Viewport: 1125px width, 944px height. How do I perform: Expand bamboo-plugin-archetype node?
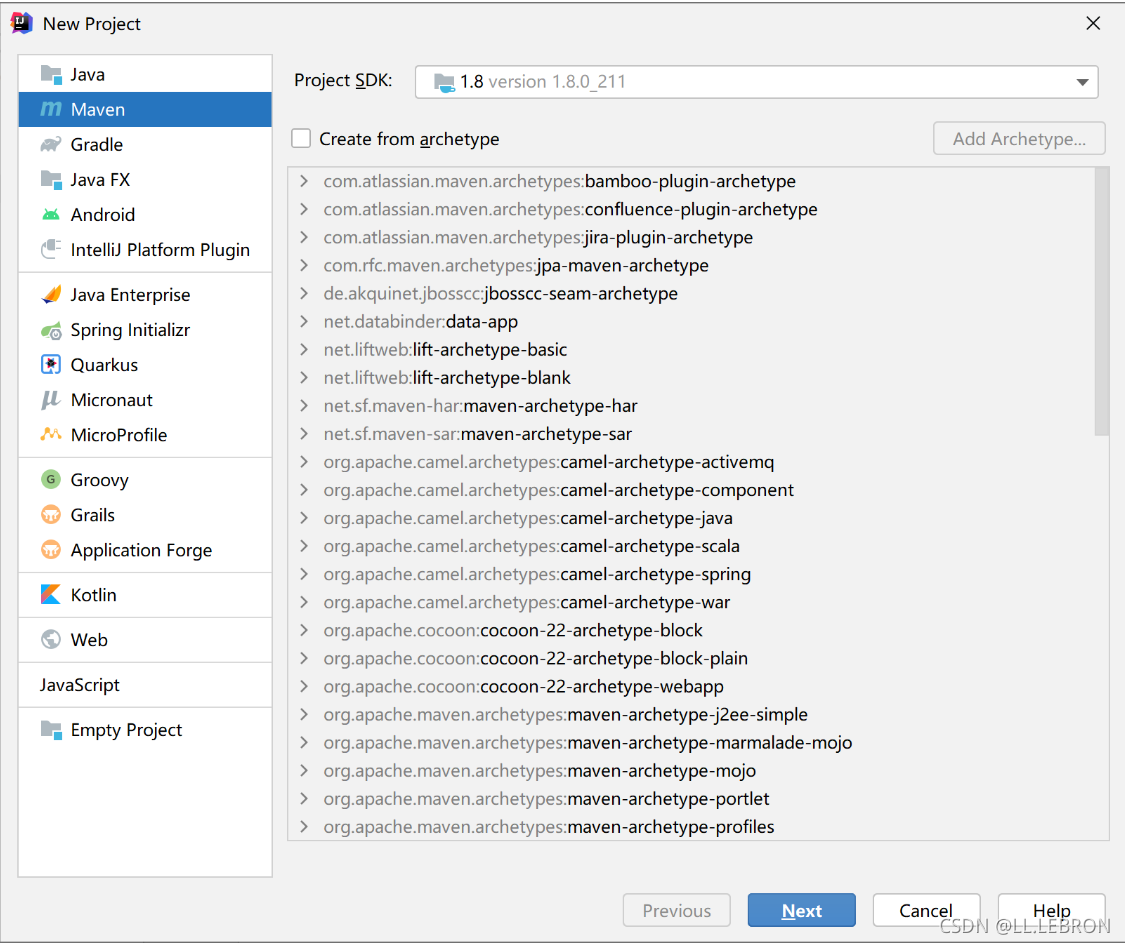pyautogui.click(x=304, y=181)
